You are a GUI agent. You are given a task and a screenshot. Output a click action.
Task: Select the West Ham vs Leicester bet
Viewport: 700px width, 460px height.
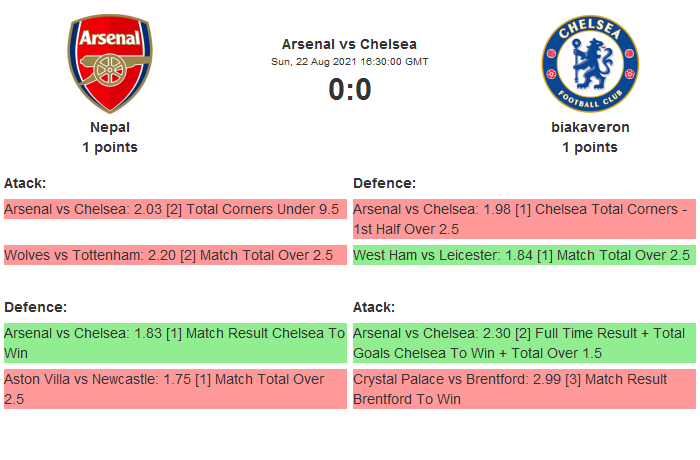pyautogui.click(x=523, y=255)
